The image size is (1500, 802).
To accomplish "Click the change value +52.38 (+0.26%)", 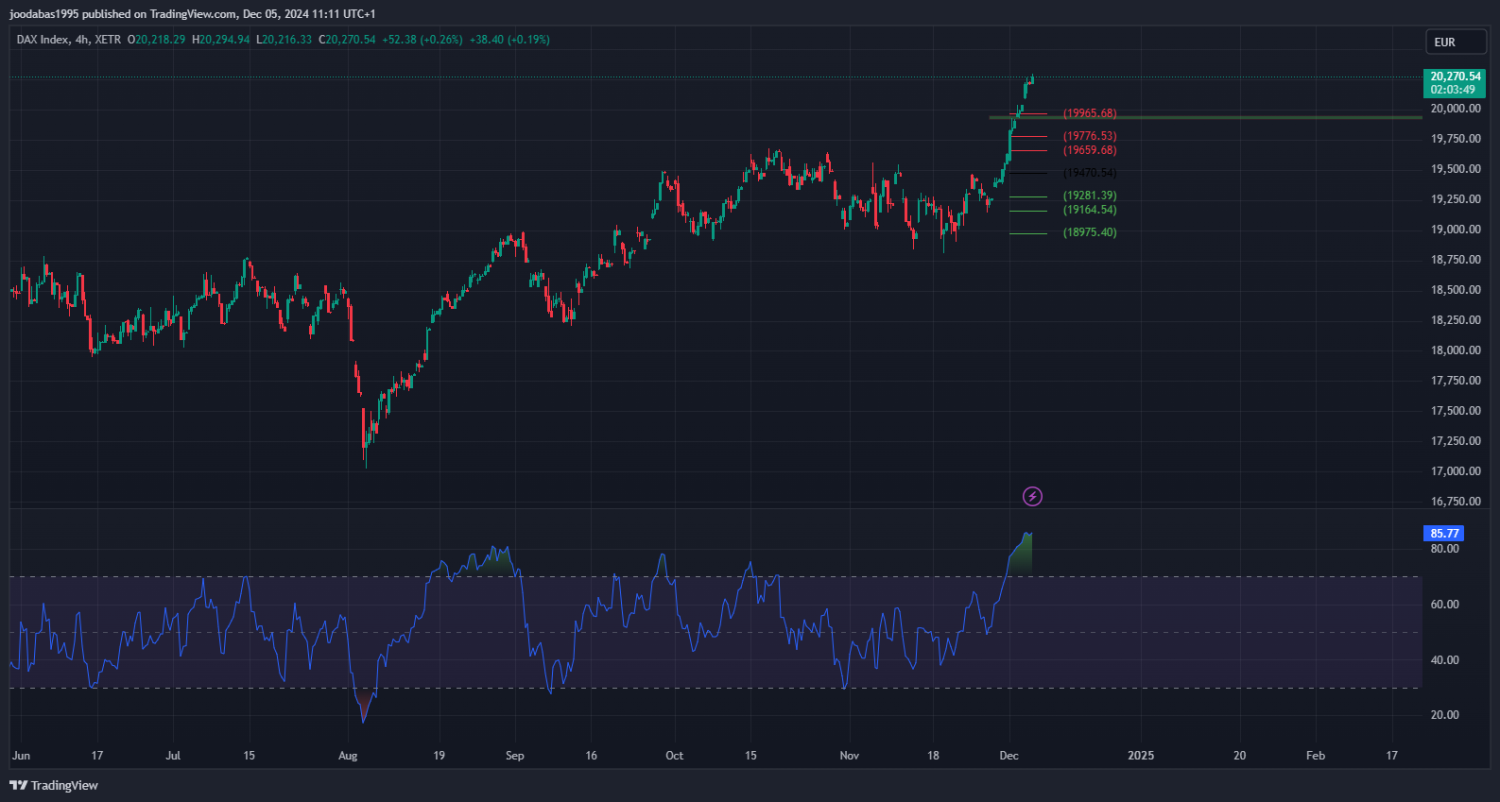I will point(420,39).
